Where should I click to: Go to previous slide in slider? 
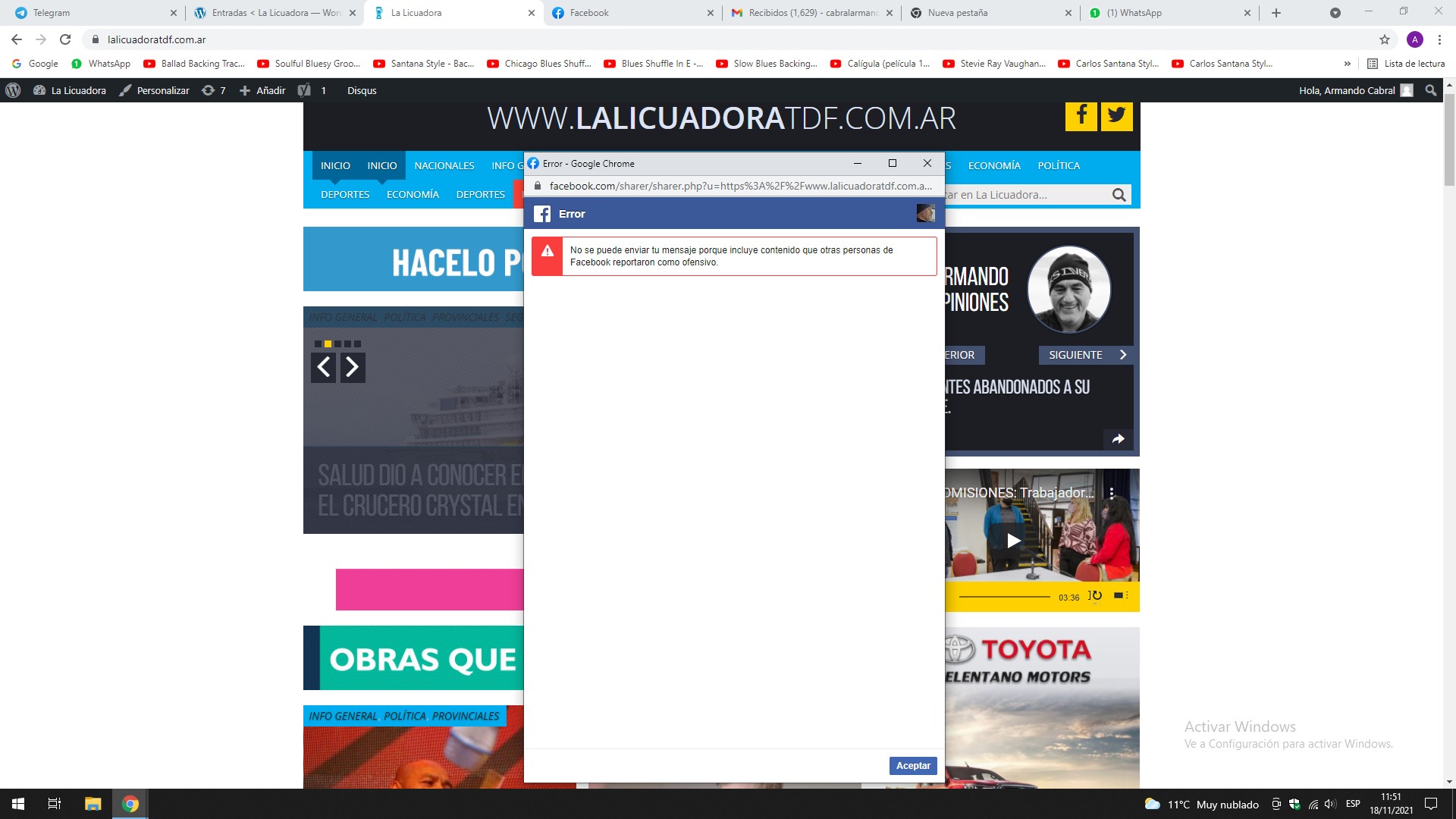tap(324, 367)
